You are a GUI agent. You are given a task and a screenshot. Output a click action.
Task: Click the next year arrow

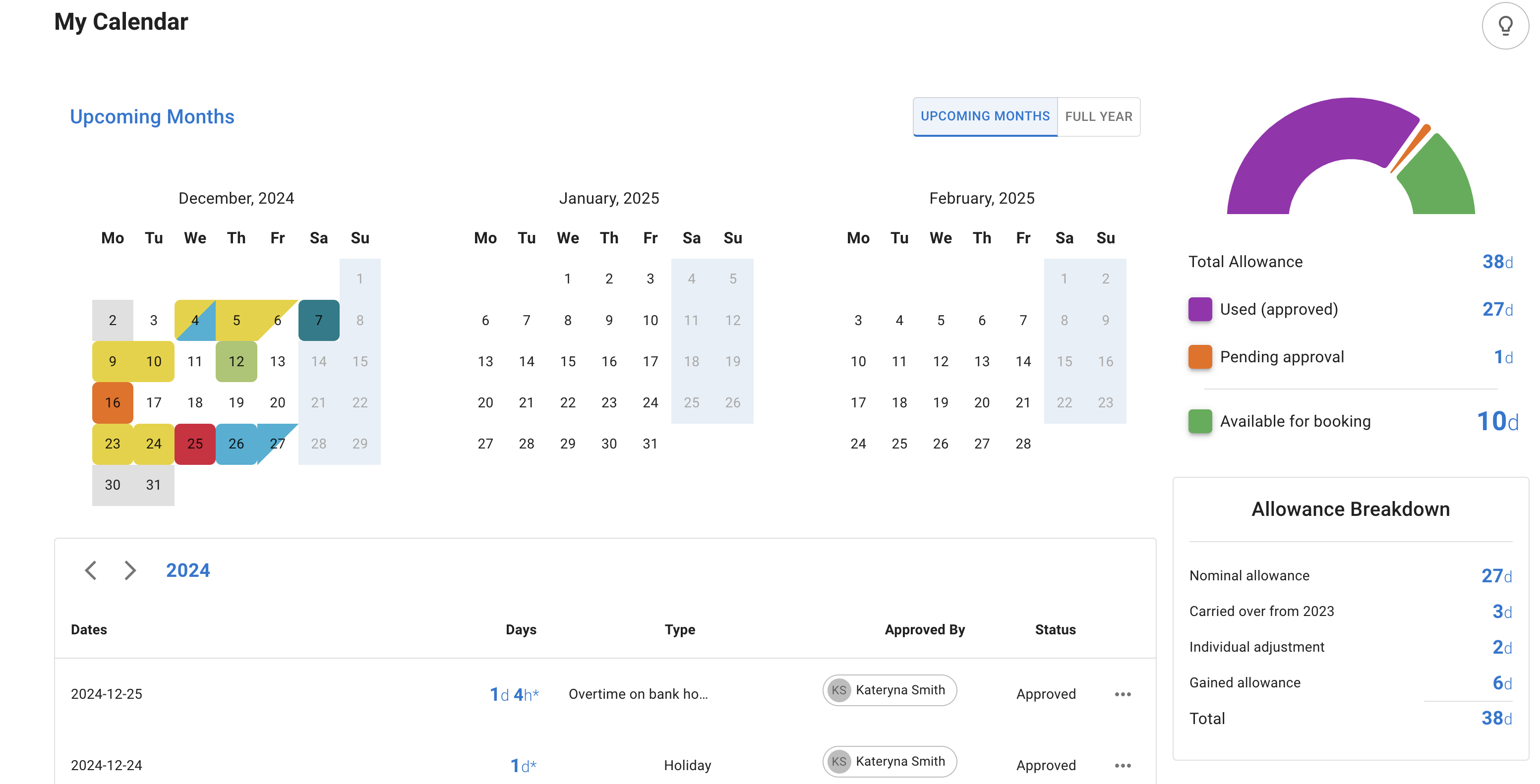coord(130,571)
